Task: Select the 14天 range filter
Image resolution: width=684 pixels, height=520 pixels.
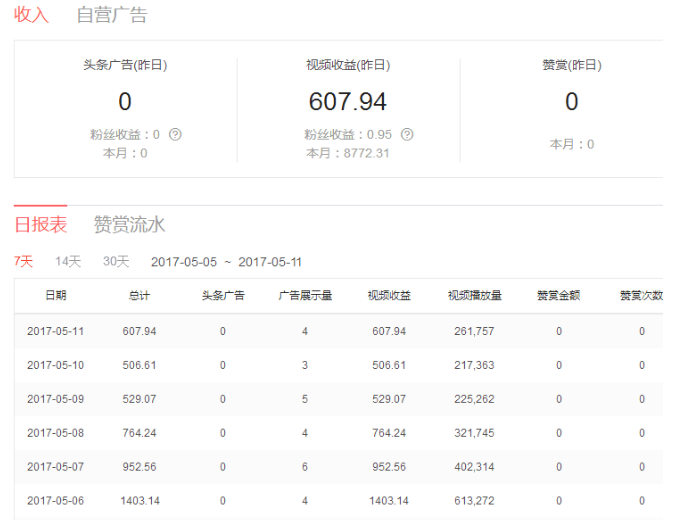Action: pyautogui.click(x=68, y=262)
